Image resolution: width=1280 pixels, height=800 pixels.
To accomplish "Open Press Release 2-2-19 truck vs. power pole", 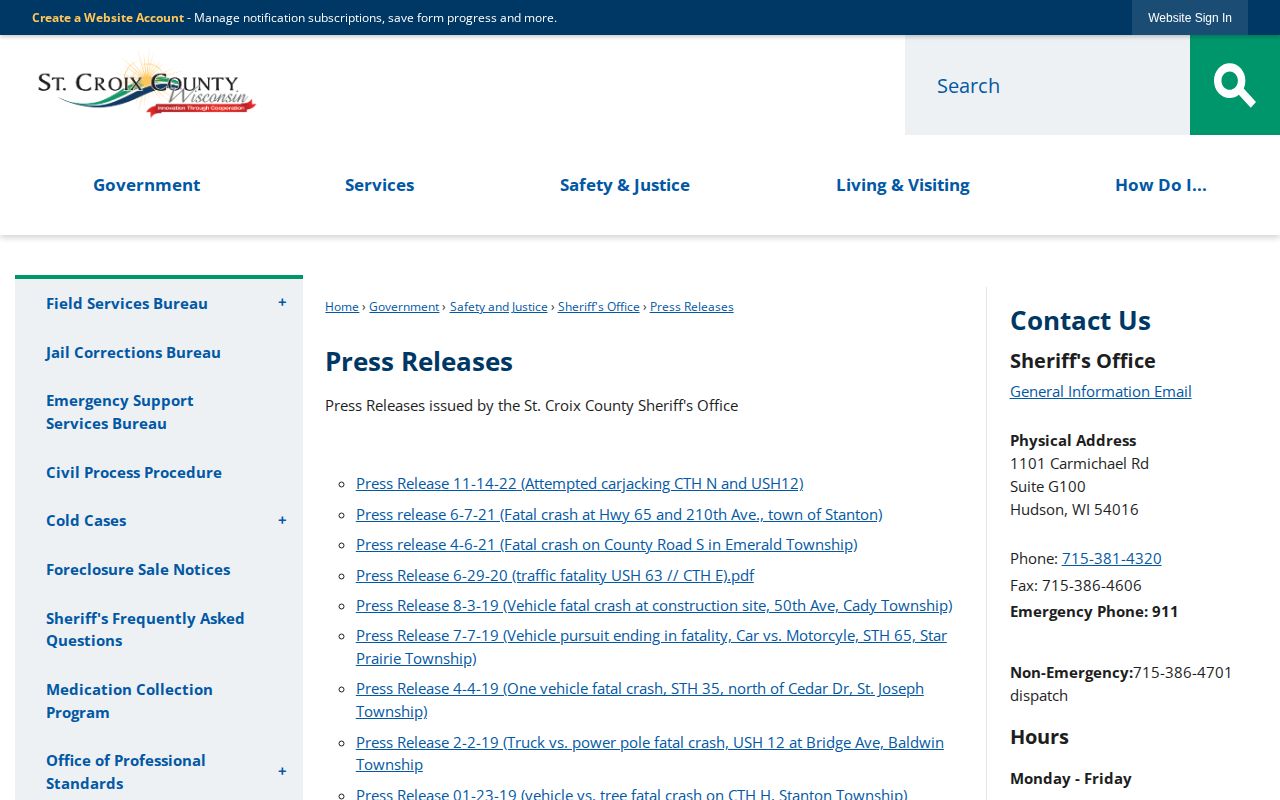I will 650,753.
